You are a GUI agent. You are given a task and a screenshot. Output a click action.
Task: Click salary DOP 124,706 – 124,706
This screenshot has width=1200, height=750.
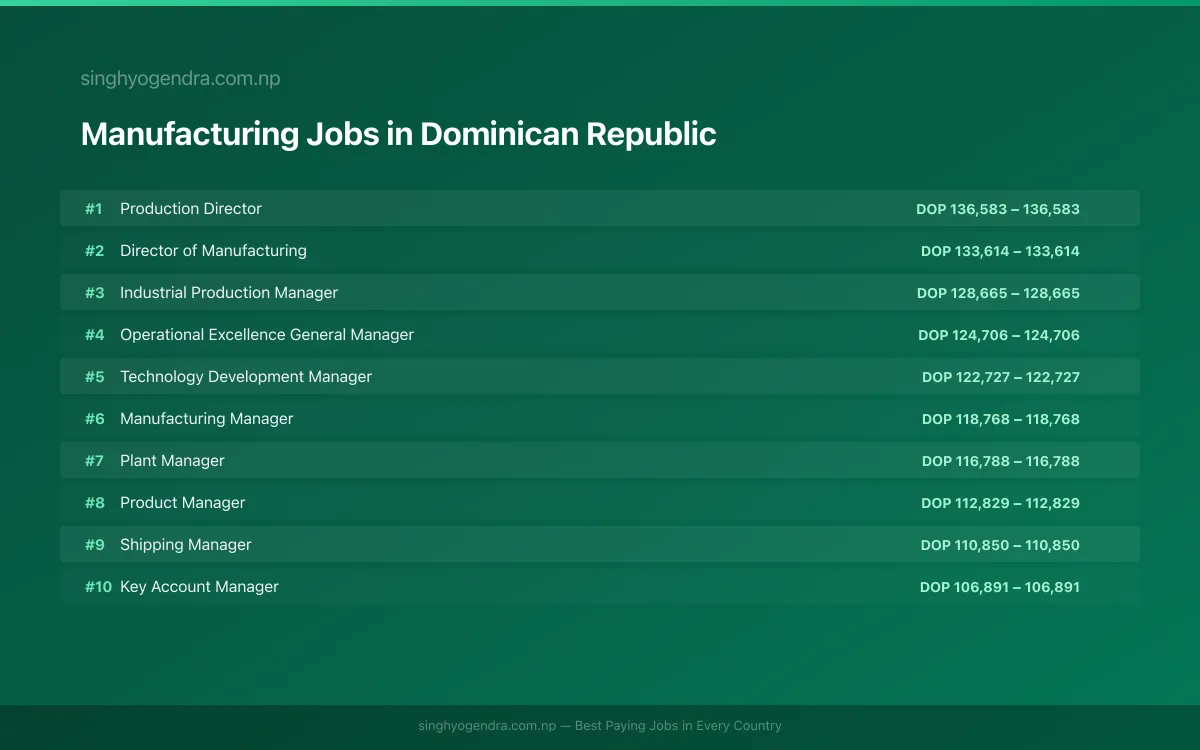click(x=999, y=335)
